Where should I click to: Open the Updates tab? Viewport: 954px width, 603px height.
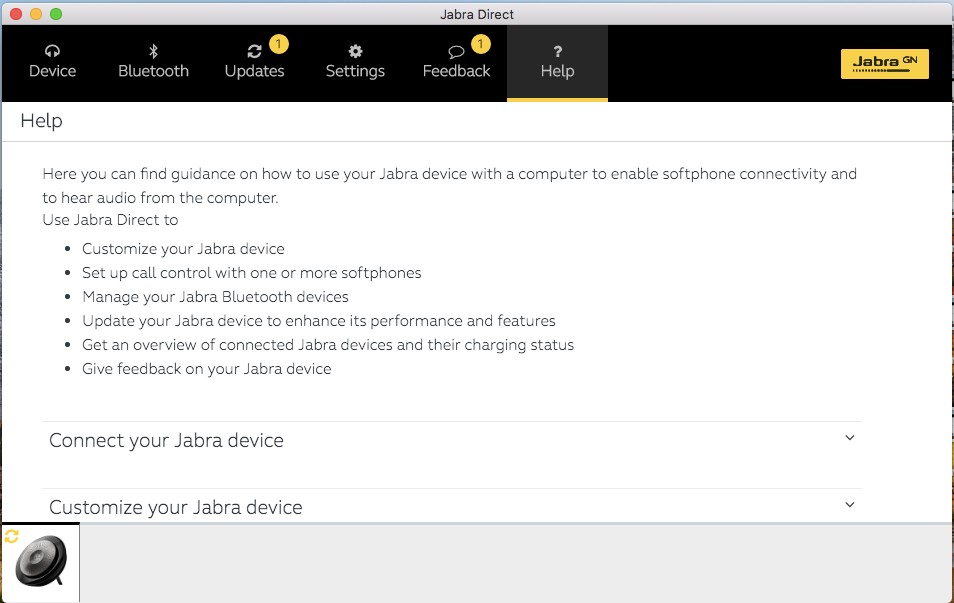(254, 63)
